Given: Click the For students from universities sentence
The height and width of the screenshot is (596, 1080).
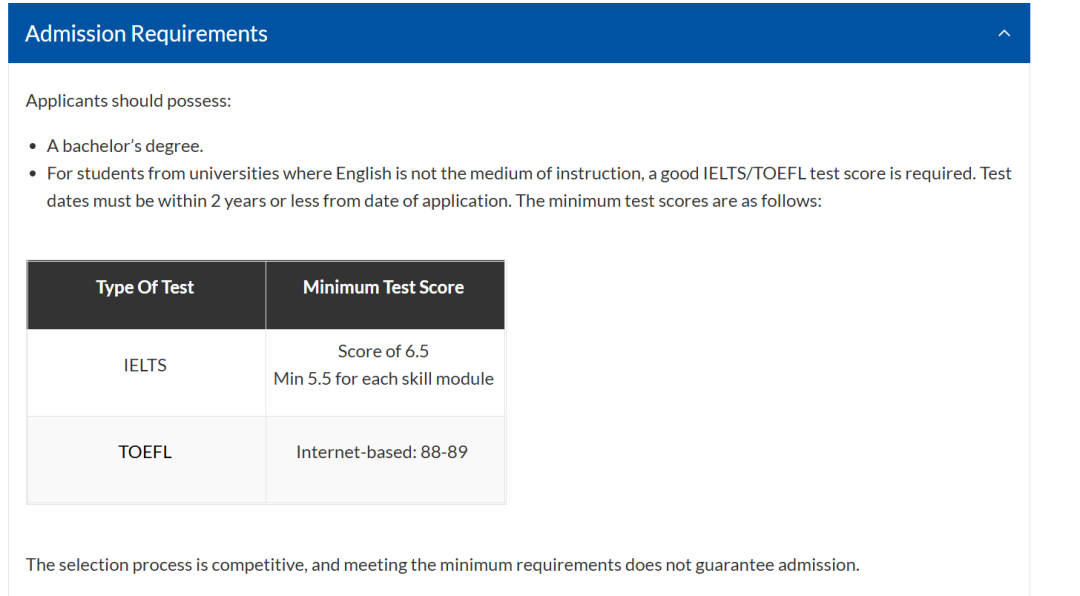Looking at the screenshot, I should 300,174.
